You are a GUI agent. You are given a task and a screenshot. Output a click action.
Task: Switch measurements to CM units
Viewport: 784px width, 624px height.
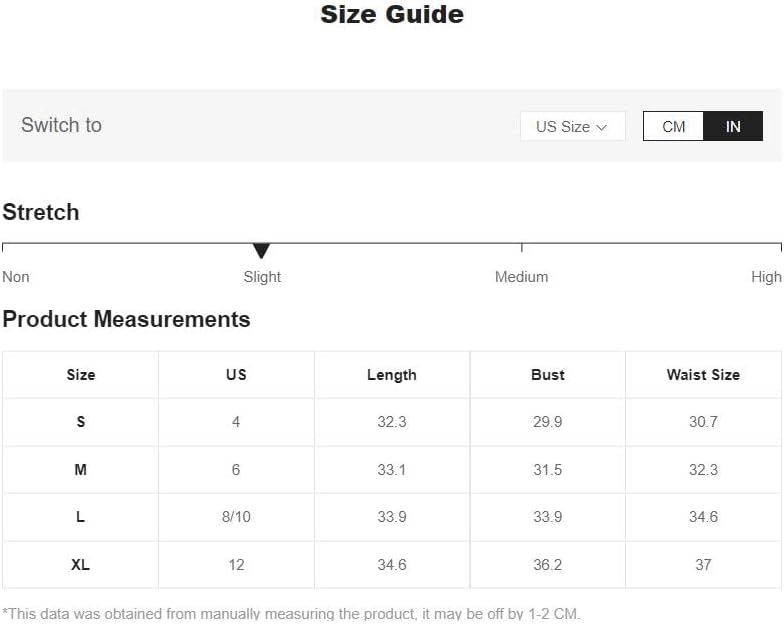(x=673, y=126)
